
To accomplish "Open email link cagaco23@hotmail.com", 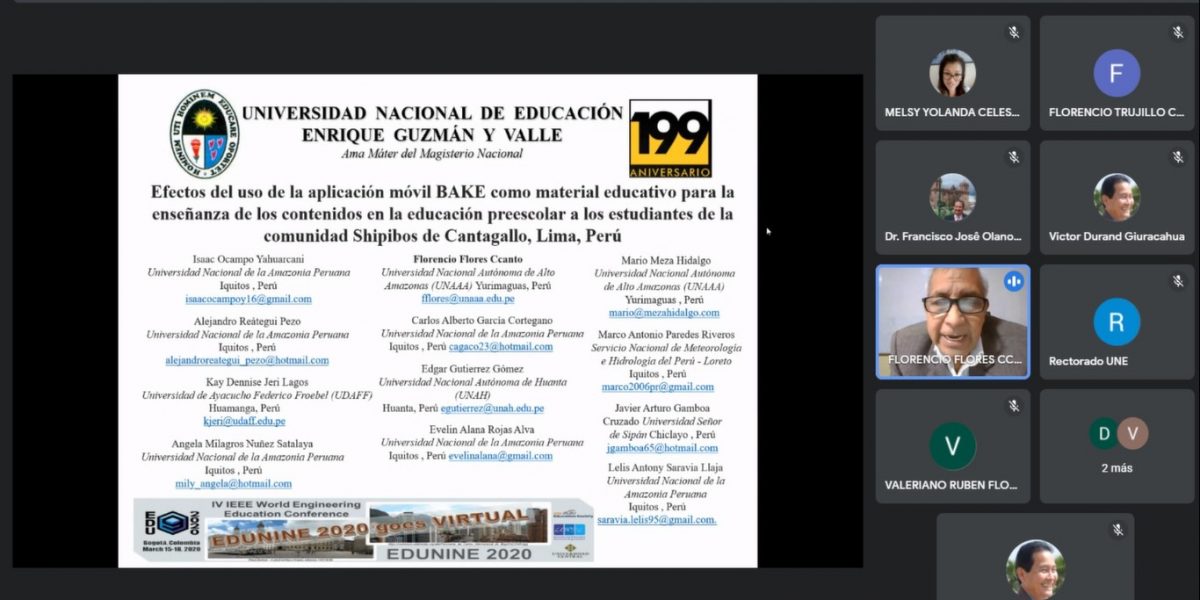I will click(x=500, y=347).
